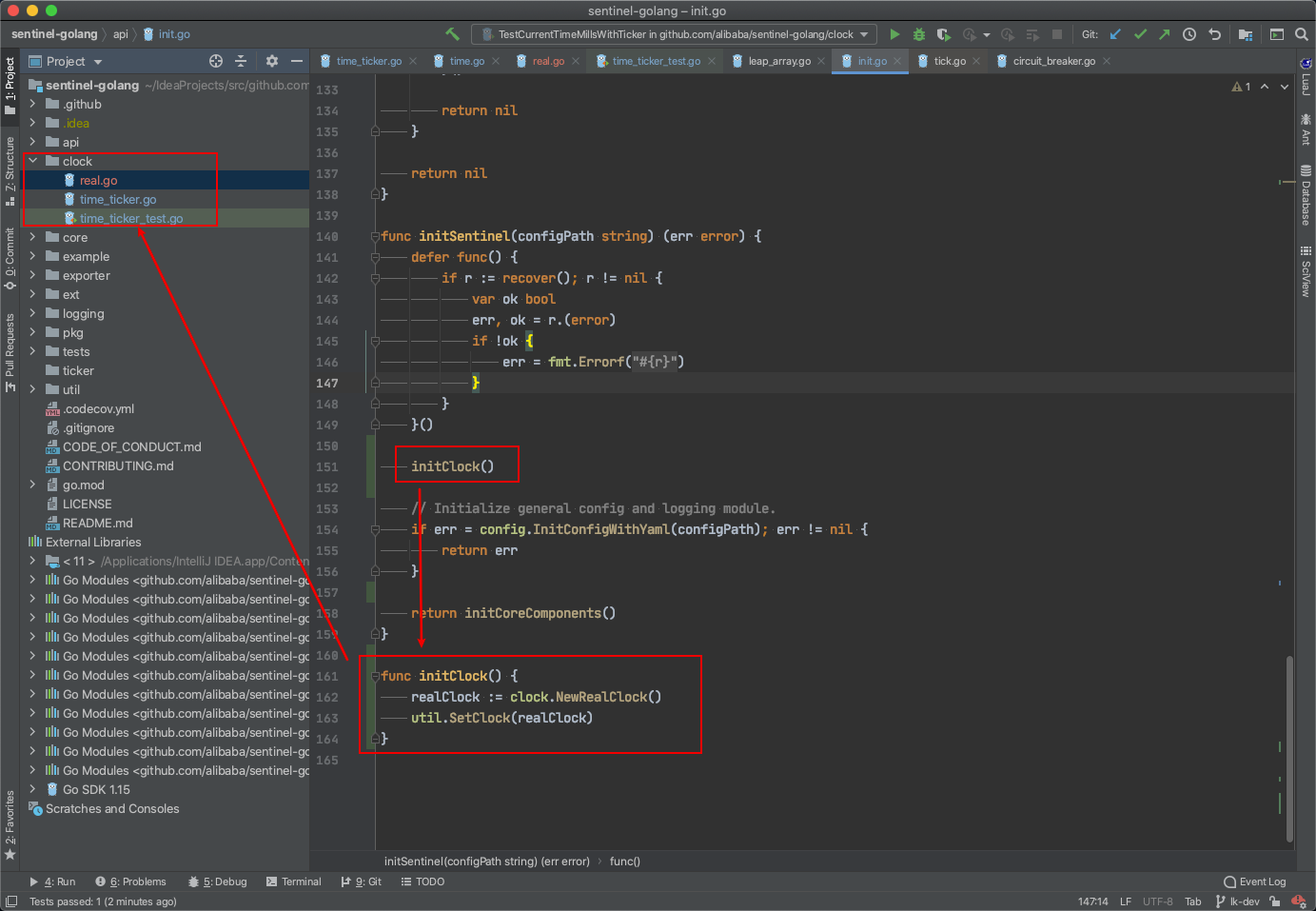Fold the initClock function at line 161
This screenshot has height=911, width=1316.
click(x=375, y=676)
